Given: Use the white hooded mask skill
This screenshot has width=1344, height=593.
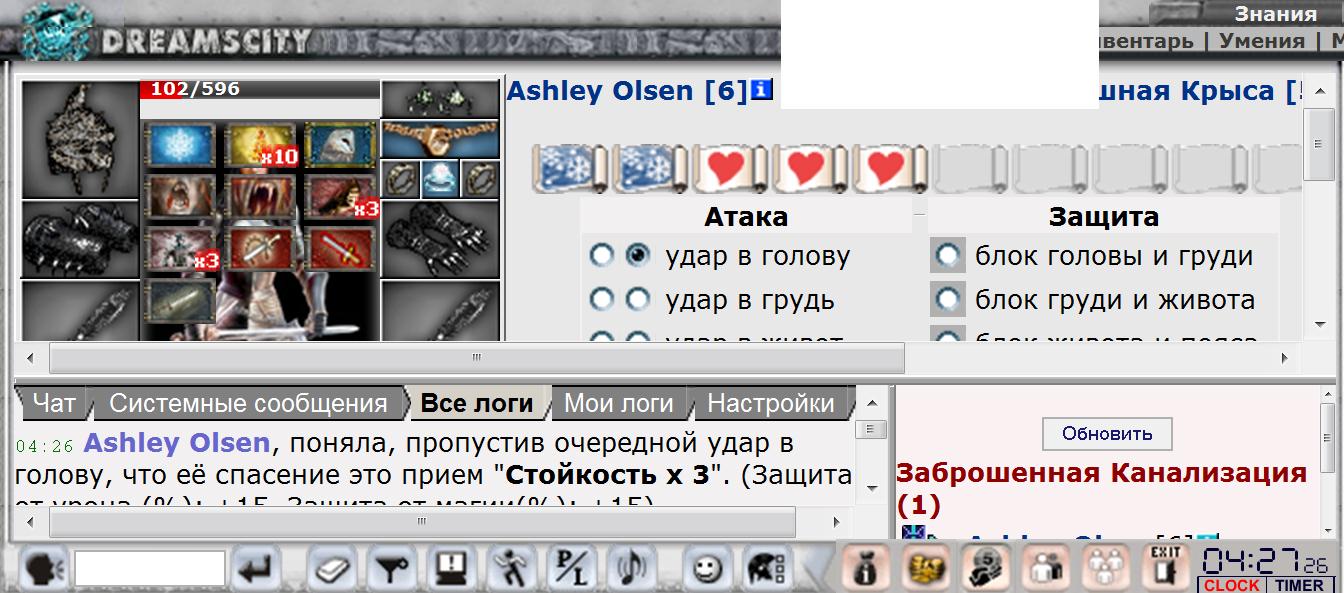Looking at the screenshot, I should point(340,146).
